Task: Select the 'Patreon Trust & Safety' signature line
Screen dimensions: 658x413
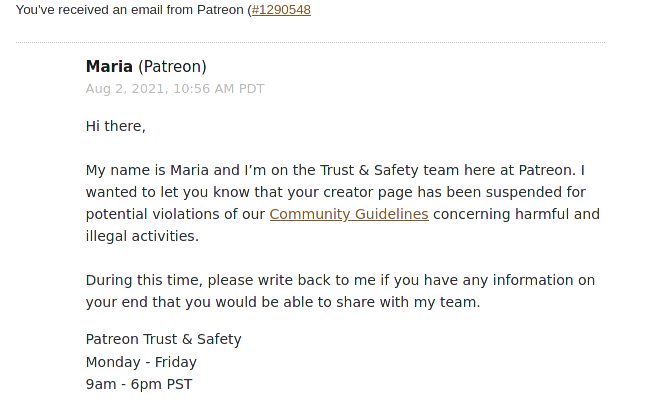Action: click(x=164, y=339)
